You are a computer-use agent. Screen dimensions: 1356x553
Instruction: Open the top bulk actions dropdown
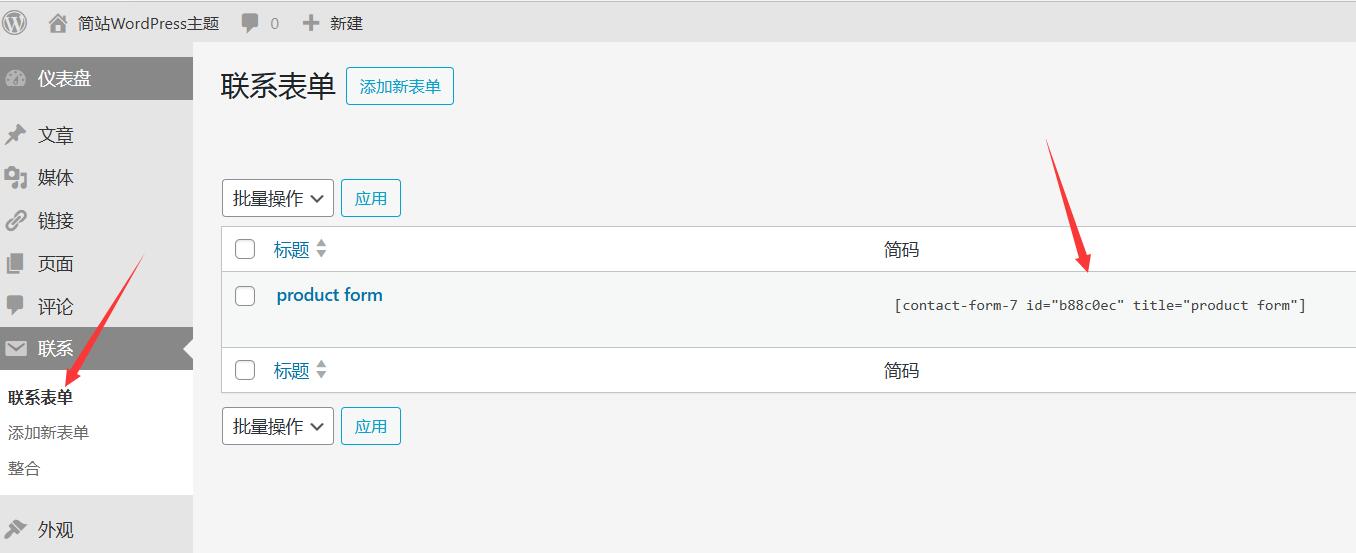click(x=278, y=198)
